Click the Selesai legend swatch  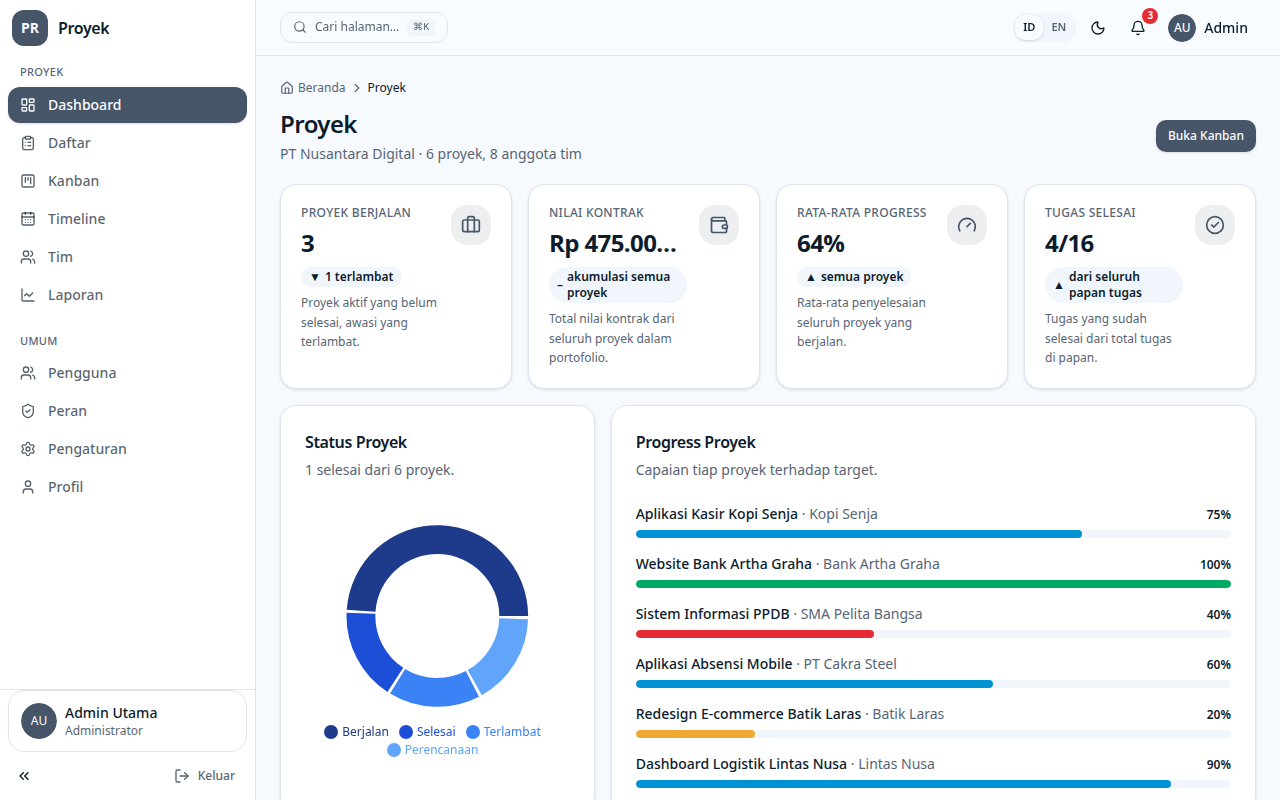[406, 732]
